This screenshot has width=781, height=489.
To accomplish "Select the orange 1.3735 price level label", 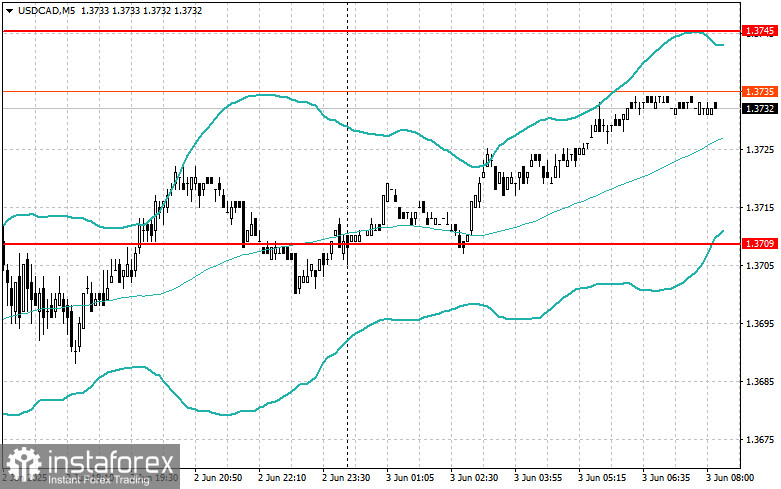I will (760, 92).
